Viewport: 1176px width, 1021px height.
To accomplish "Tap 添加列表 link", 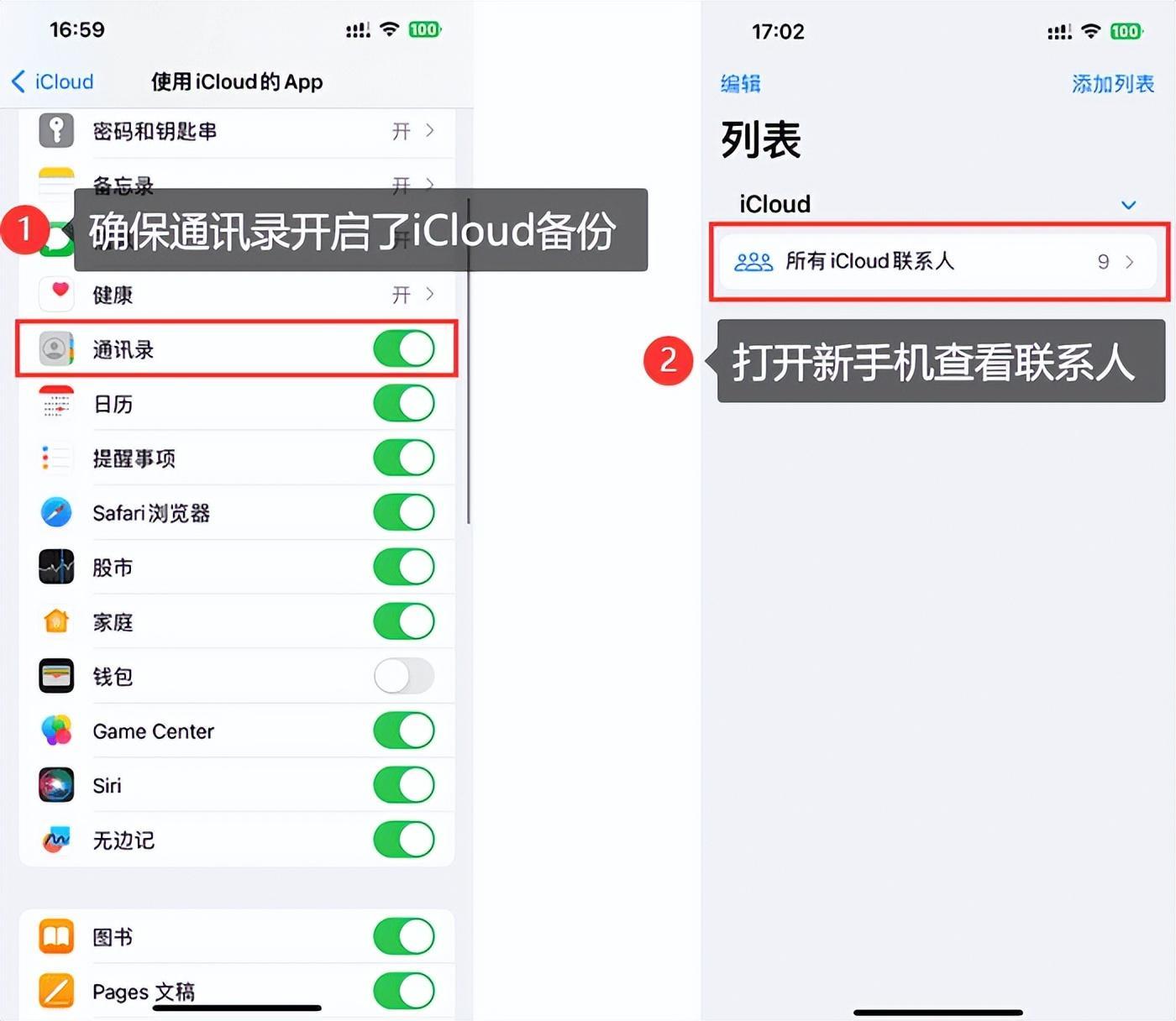I will pyautogui.click(x=1113, y=84).
